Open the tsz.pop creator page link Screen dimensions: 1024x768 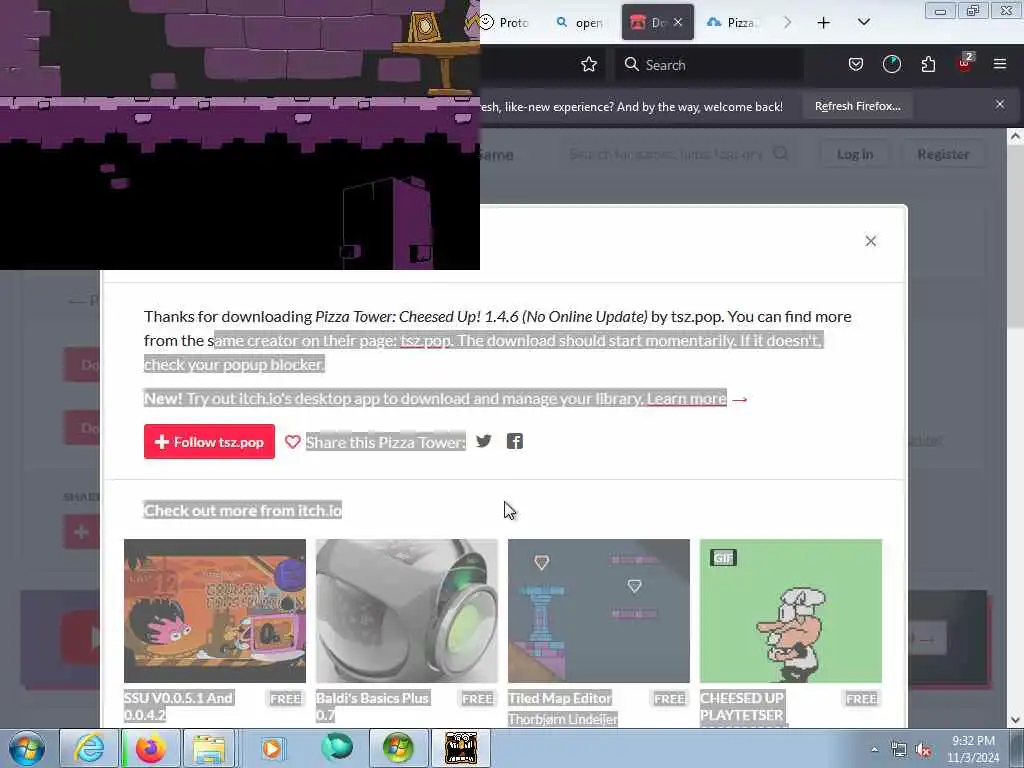424,340
